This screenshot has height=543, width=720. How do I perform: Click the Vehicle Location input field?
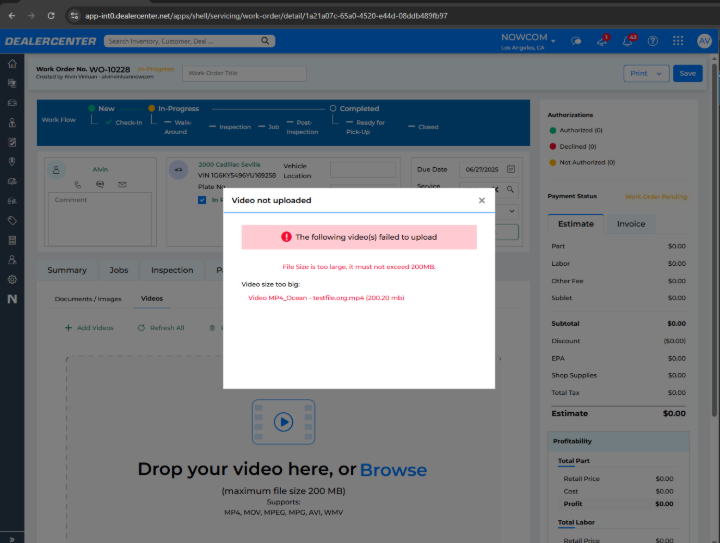(363, 169)
